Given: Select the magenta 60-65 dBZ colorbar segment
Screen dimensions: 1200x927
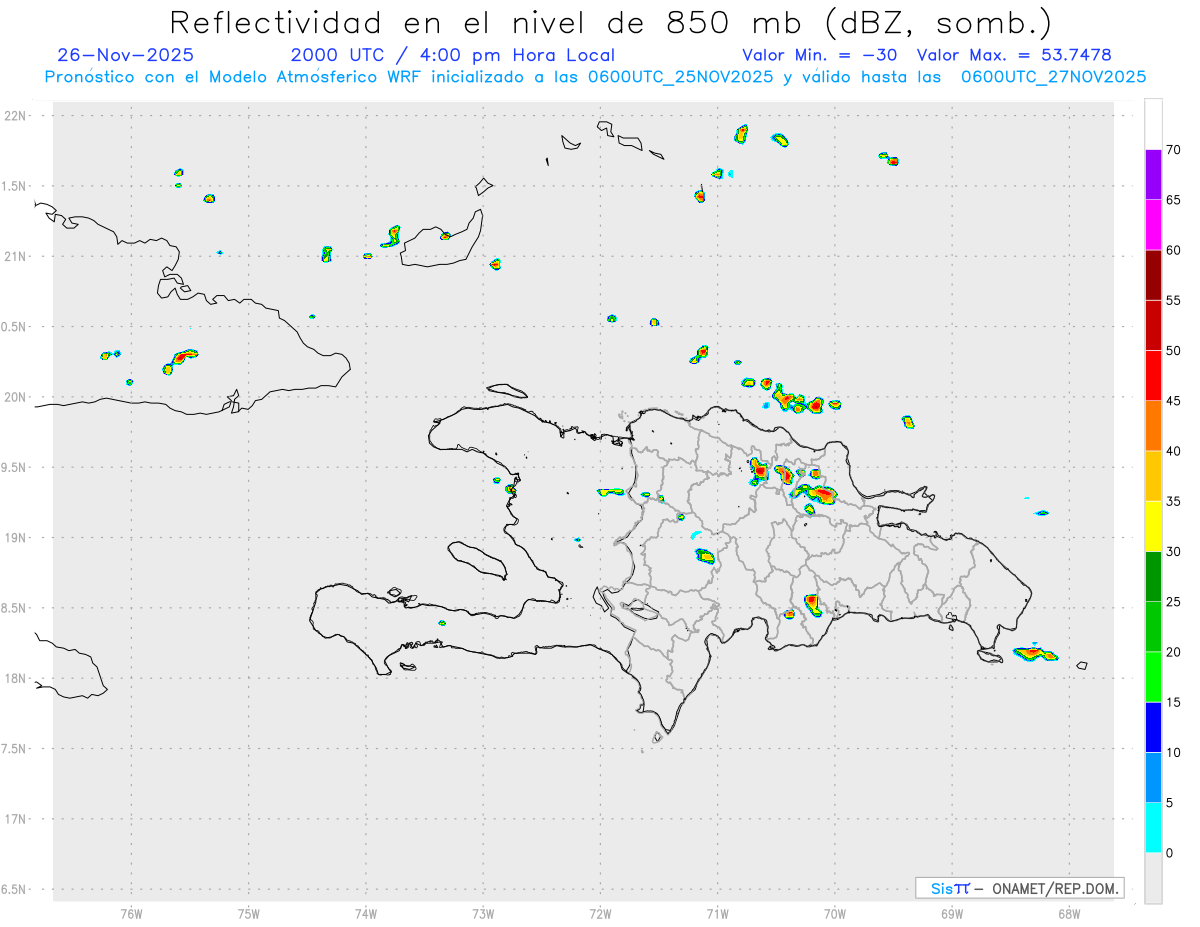Looking at the screenshot, I should pos(1153,225).
